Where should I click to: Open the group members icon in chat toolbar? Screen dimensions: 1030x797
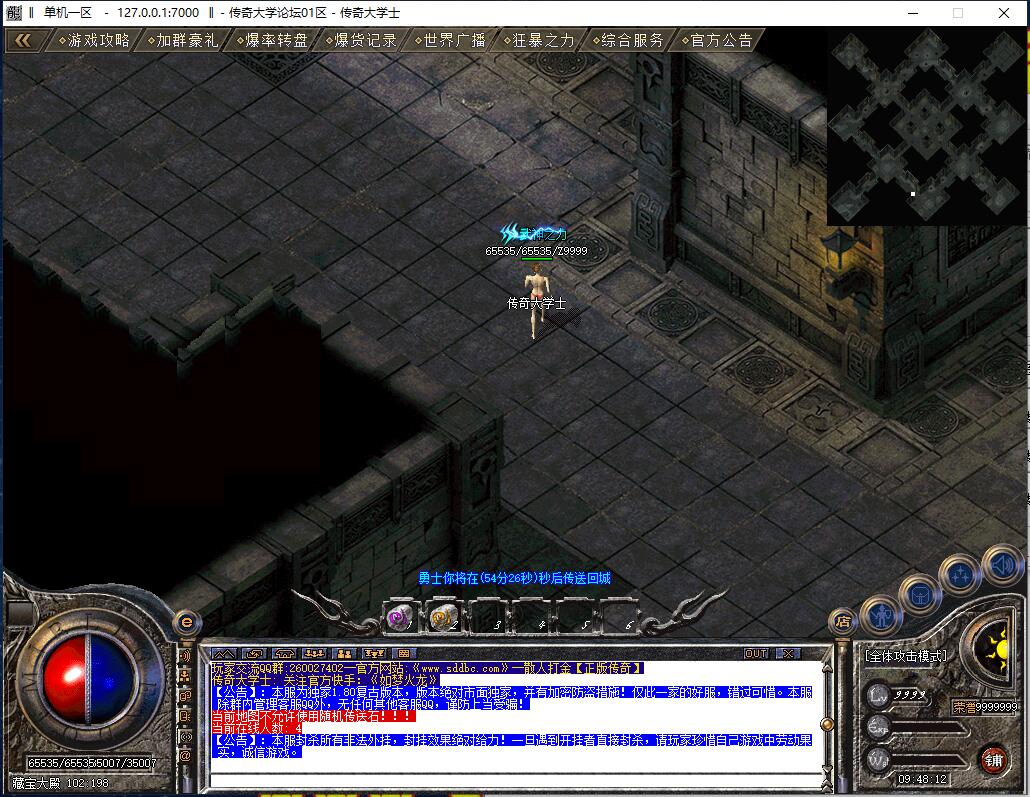(344, 654)
